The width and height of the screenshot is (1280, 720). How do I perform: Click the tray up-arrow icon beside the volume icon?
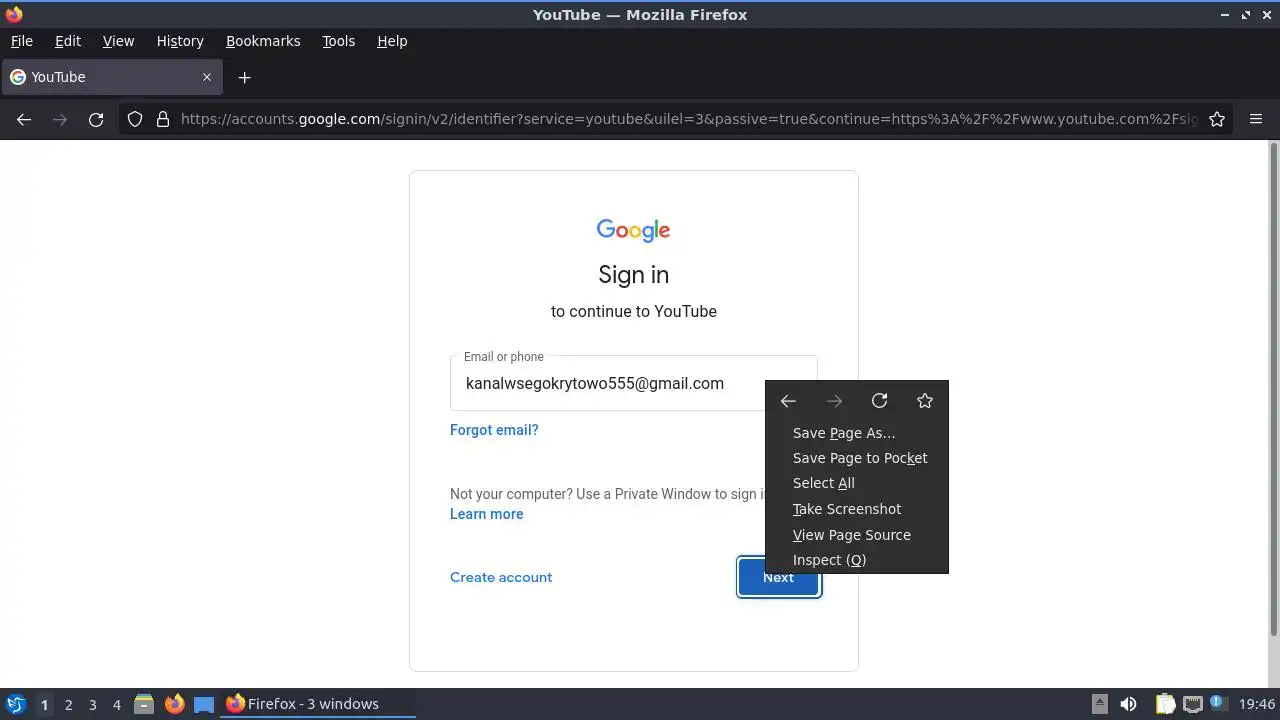(x=1100, y=704)
